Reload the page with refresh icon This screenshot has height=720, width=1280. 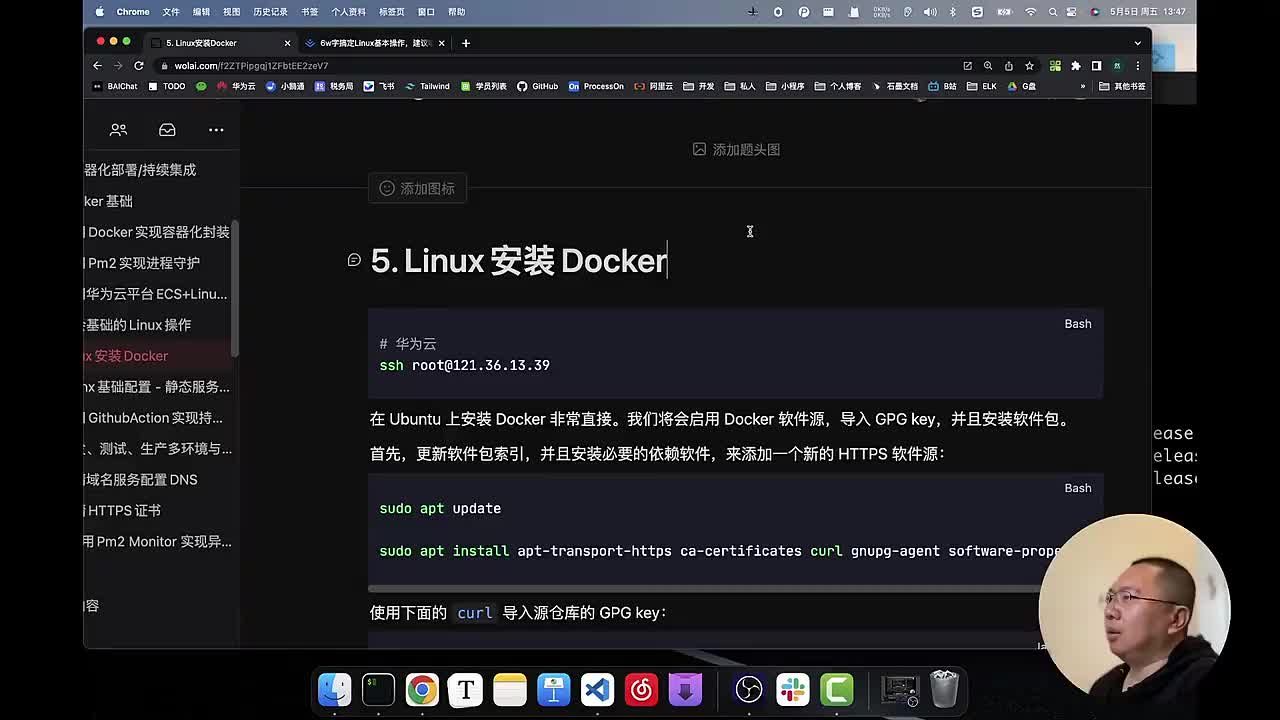tap(139, 66)
